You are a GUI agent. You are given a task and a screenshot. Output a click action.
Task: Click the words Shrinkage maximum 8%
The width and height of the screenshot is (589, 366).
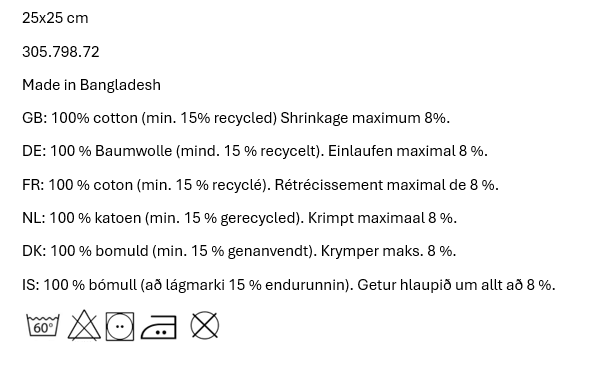click(x=365, y=118)
